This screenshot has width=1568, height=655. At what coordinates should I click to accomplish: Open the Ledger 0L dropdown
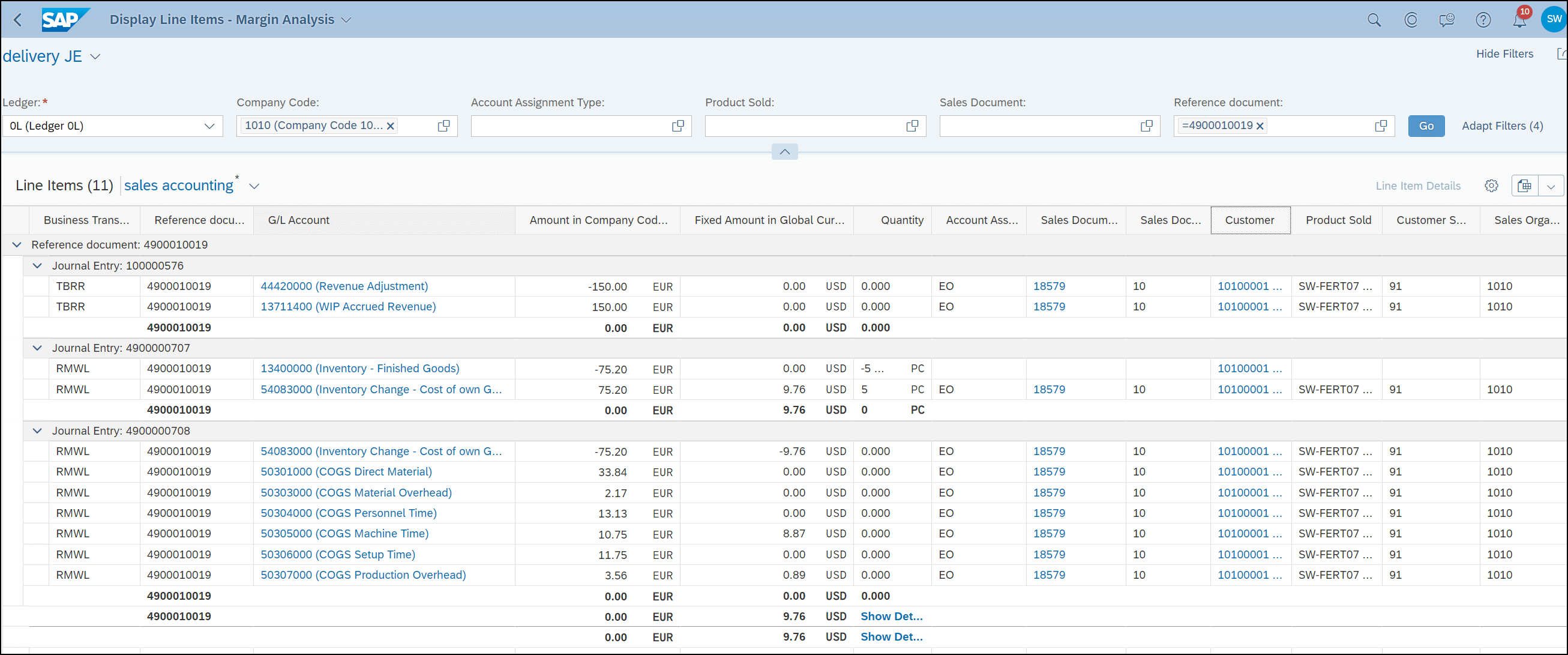click(209, 125)
